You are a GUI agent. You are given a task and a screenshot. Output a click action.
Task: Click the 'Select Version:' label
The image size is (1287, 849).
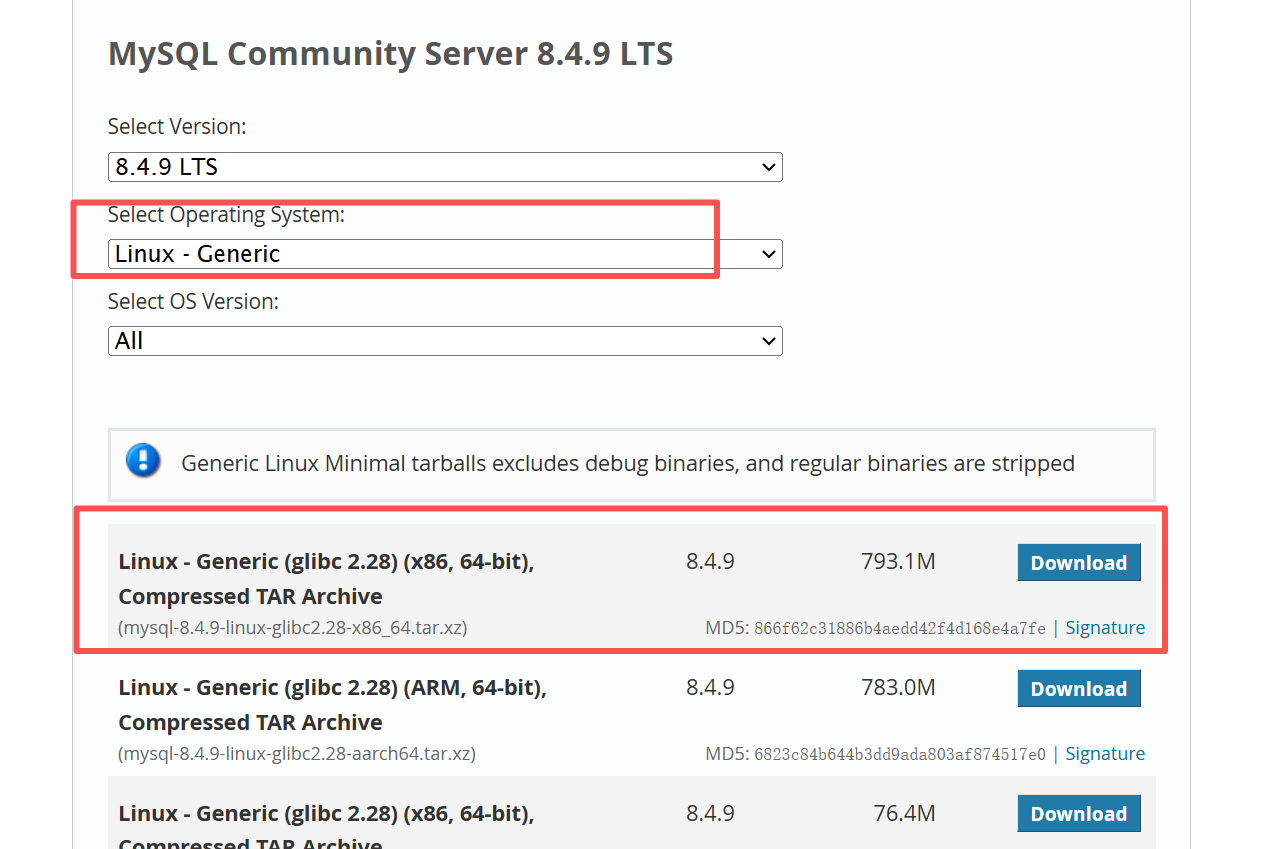tap(177, 127)
